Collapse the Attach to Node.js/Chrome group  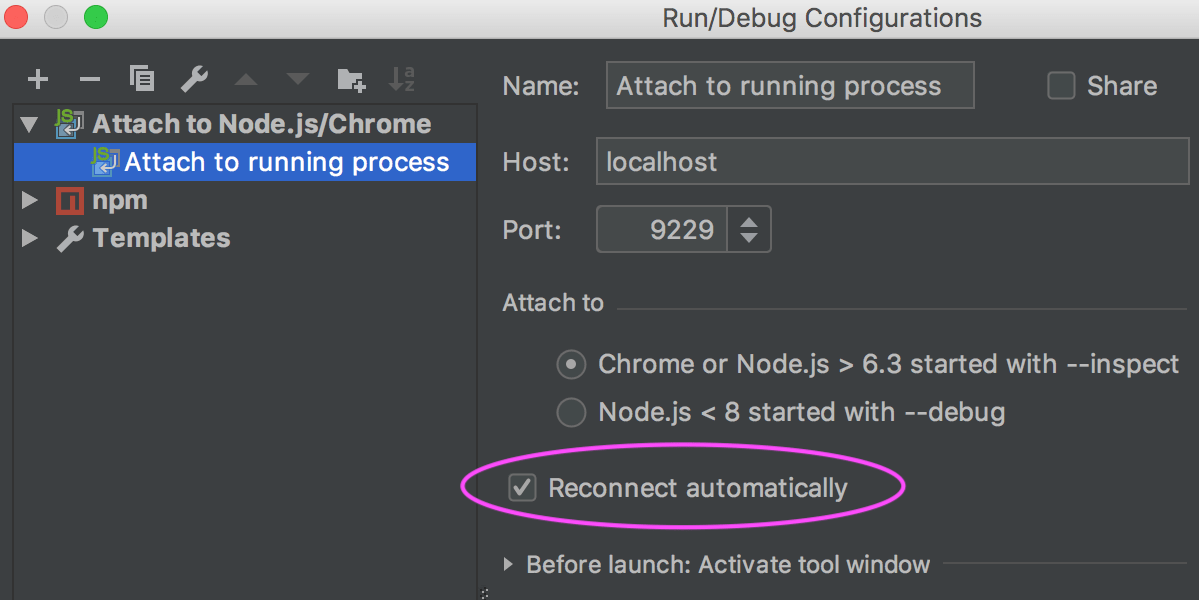tap(29, 123)
